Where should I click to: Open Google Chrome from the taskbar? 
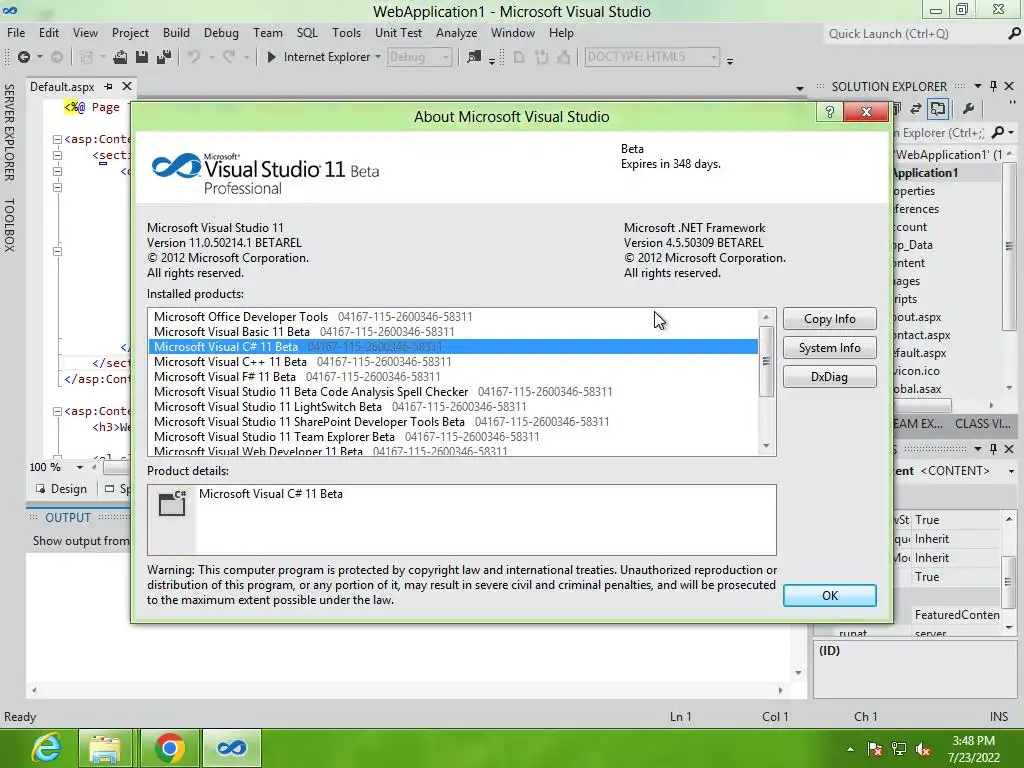pos(170,748)
